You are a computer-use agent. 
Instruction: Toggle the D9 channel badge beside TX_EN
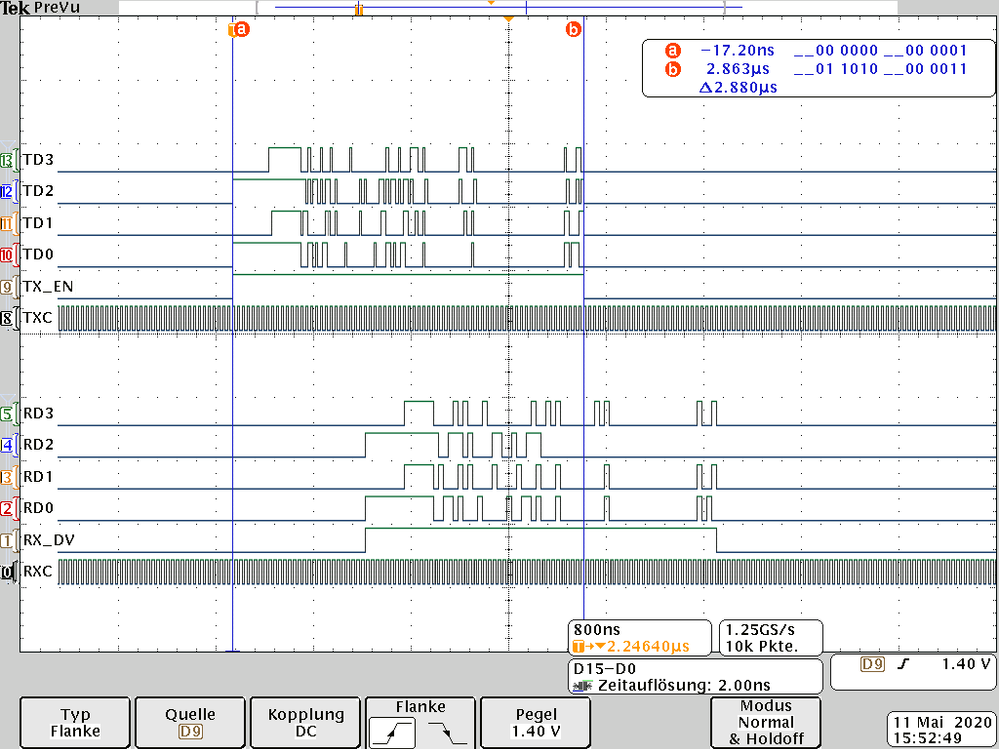coord(8,287)
